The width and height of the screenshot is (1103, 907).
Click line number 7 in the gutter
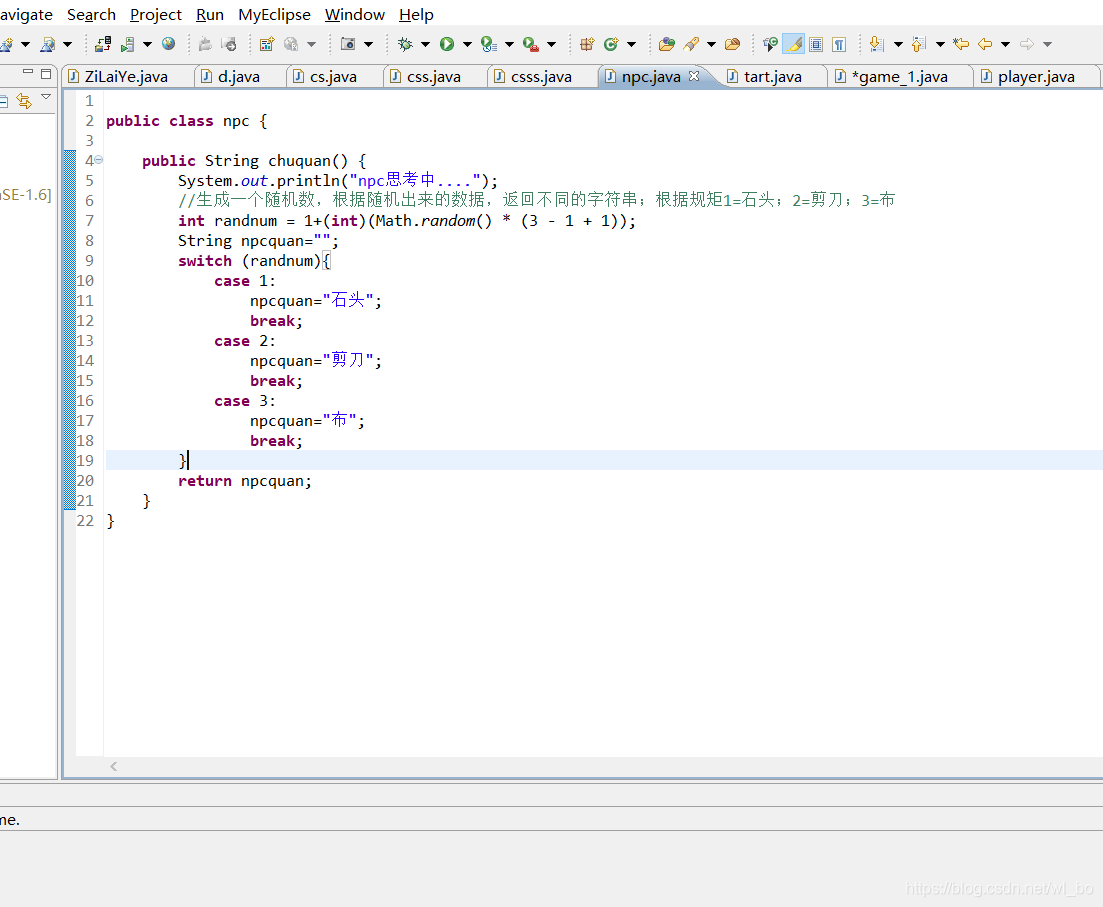coord(89,221)
